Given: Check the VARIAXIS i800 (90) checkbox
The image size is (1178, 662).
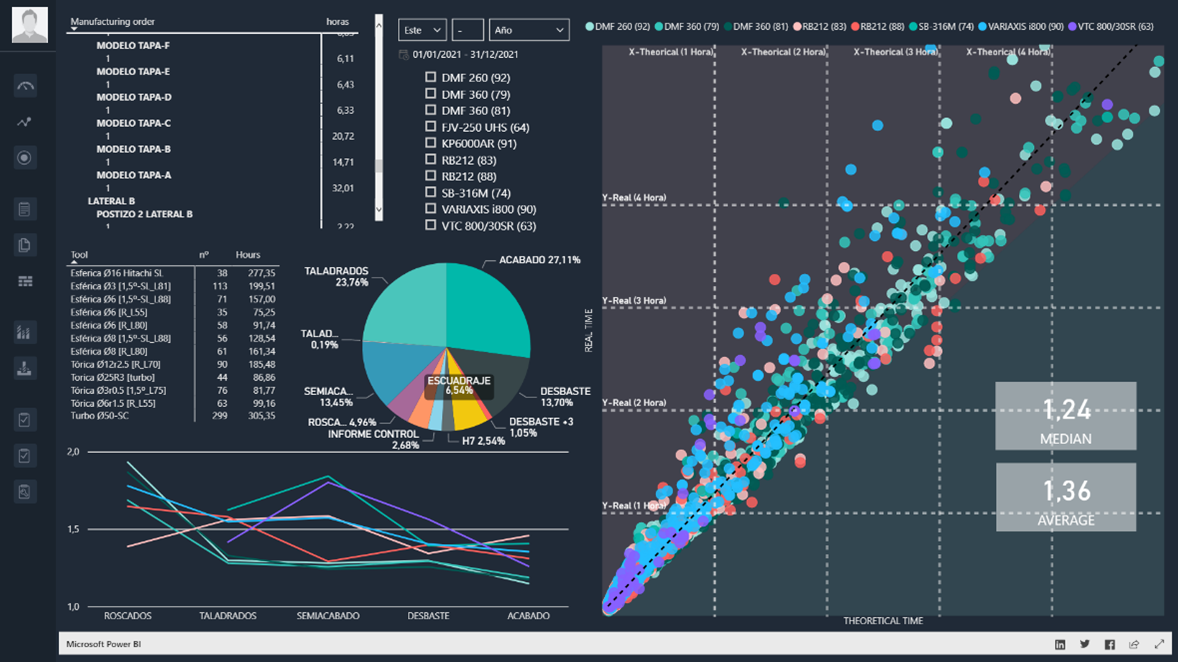Looking at the screenshot, I should (x=430, y=208).
